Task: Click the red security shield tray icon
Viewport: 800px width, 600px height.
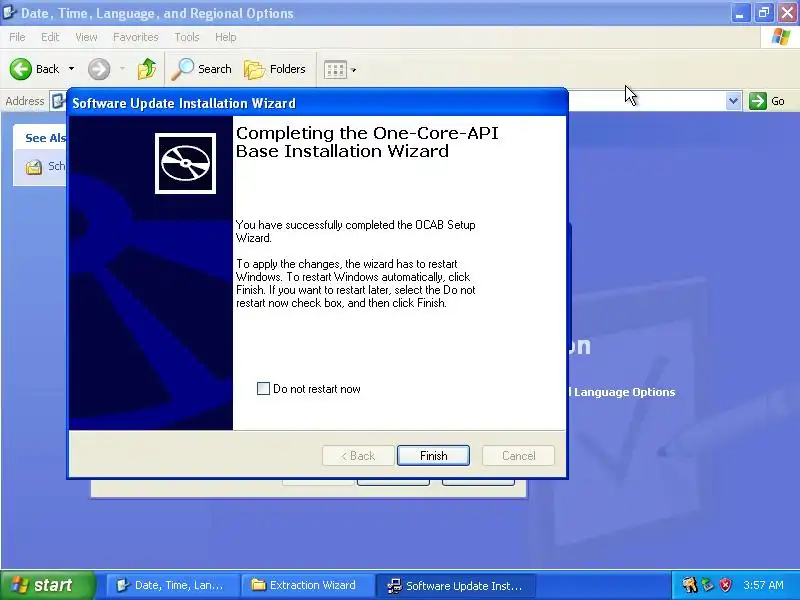Action: tap(725, 585)
